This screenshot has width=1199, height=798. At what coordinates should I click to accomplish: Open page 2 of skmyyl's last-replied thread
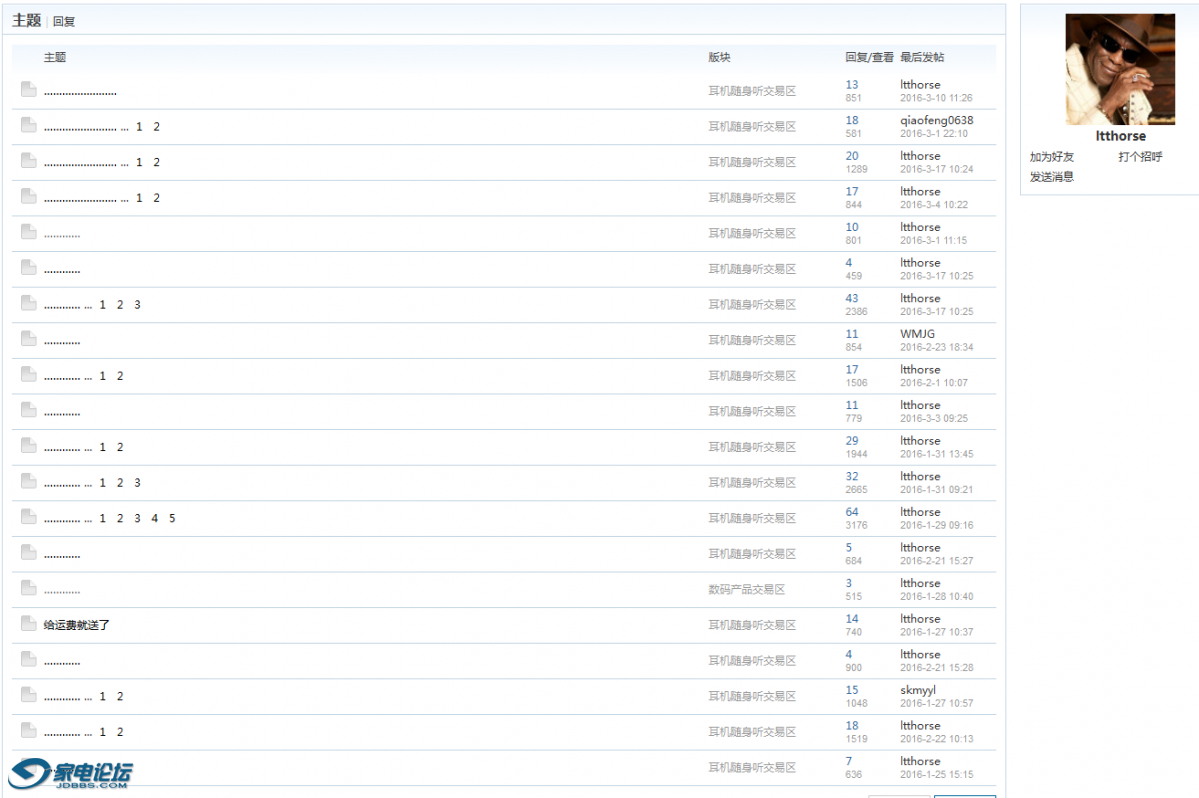120,696
